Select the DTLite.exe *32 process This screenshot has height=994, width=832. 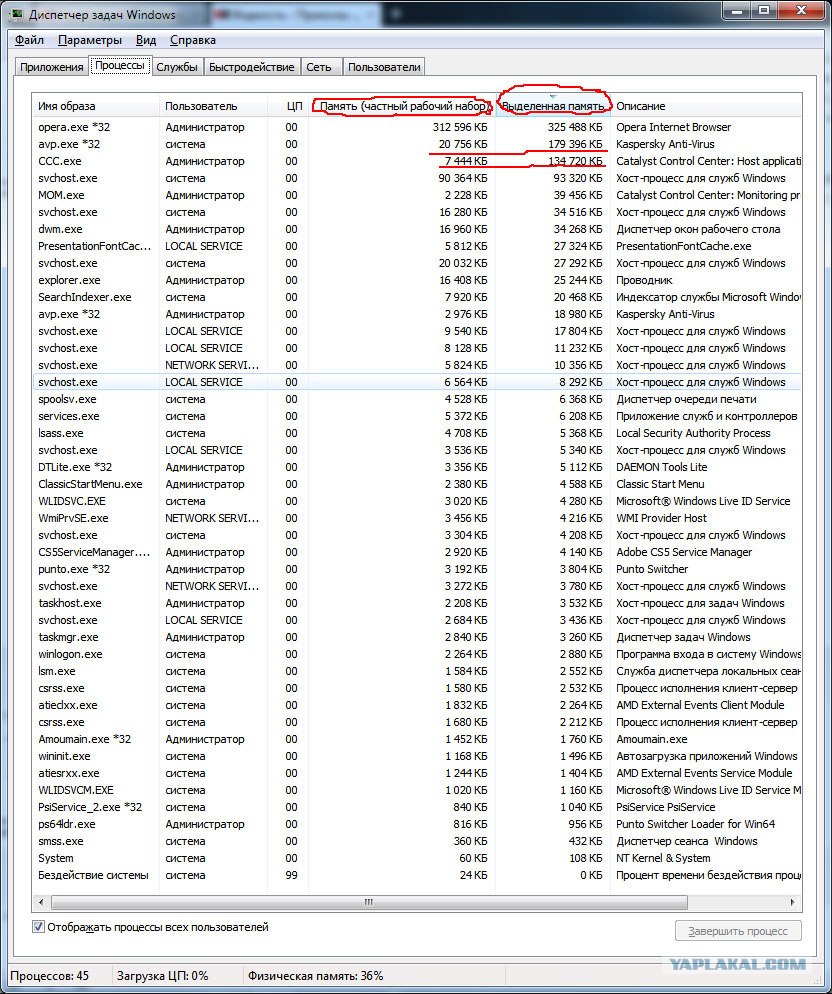pos(417,467)
